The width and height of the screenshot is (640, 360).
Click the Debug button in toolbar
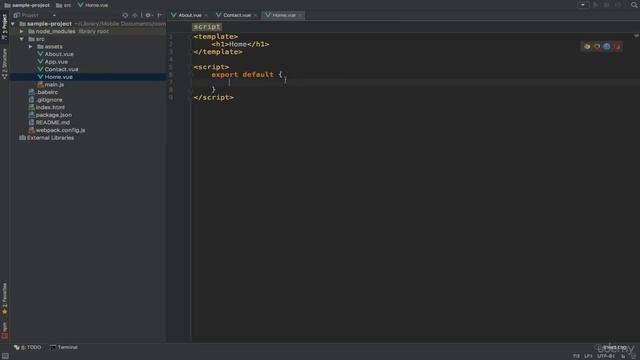[607, 5]
